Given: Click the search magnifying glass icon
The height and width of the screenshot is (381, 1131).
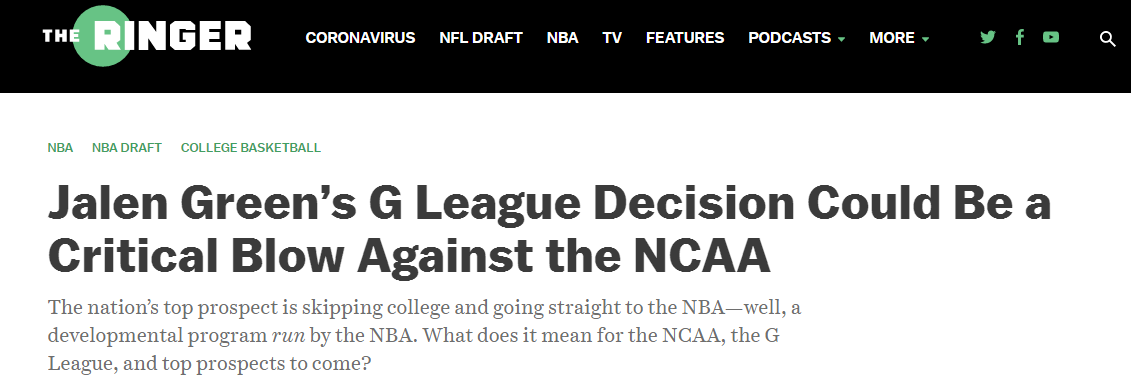Looking at the screenshot, I should (1107, 39).
